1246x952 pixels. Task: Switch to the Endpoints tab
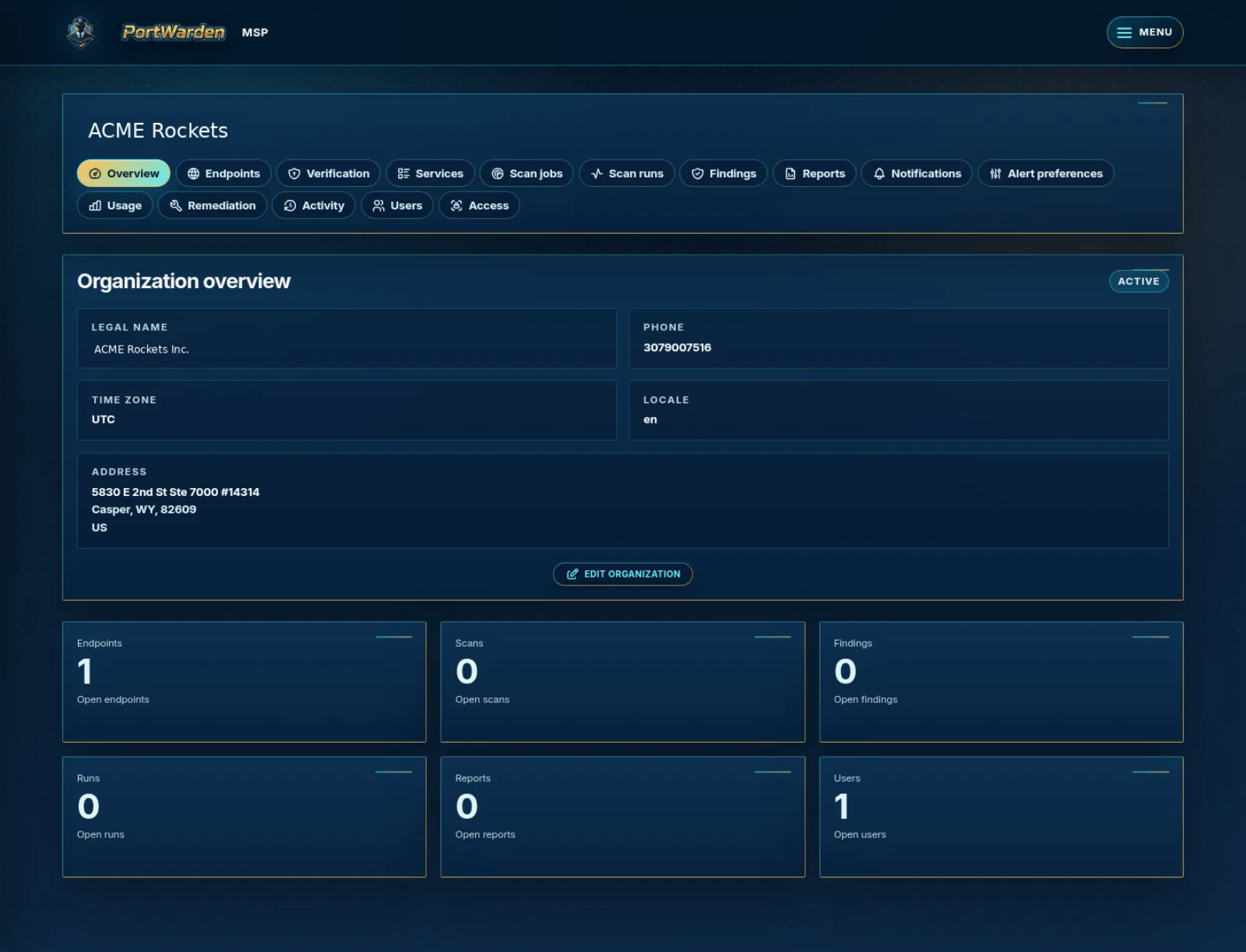224,174
